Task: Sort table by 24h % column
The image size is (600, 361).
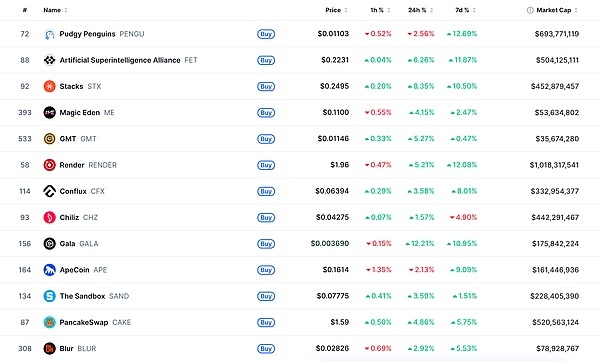Action: point(420,10)
